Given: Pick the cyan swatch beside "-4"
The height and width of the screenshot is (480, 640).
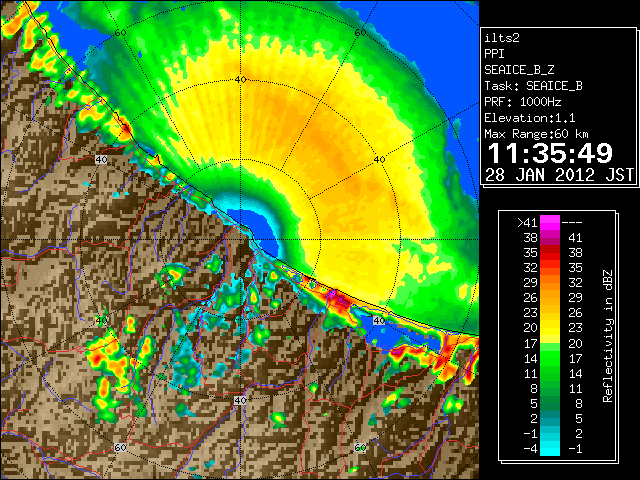Looking at the screenshot, I should (550, 448).
